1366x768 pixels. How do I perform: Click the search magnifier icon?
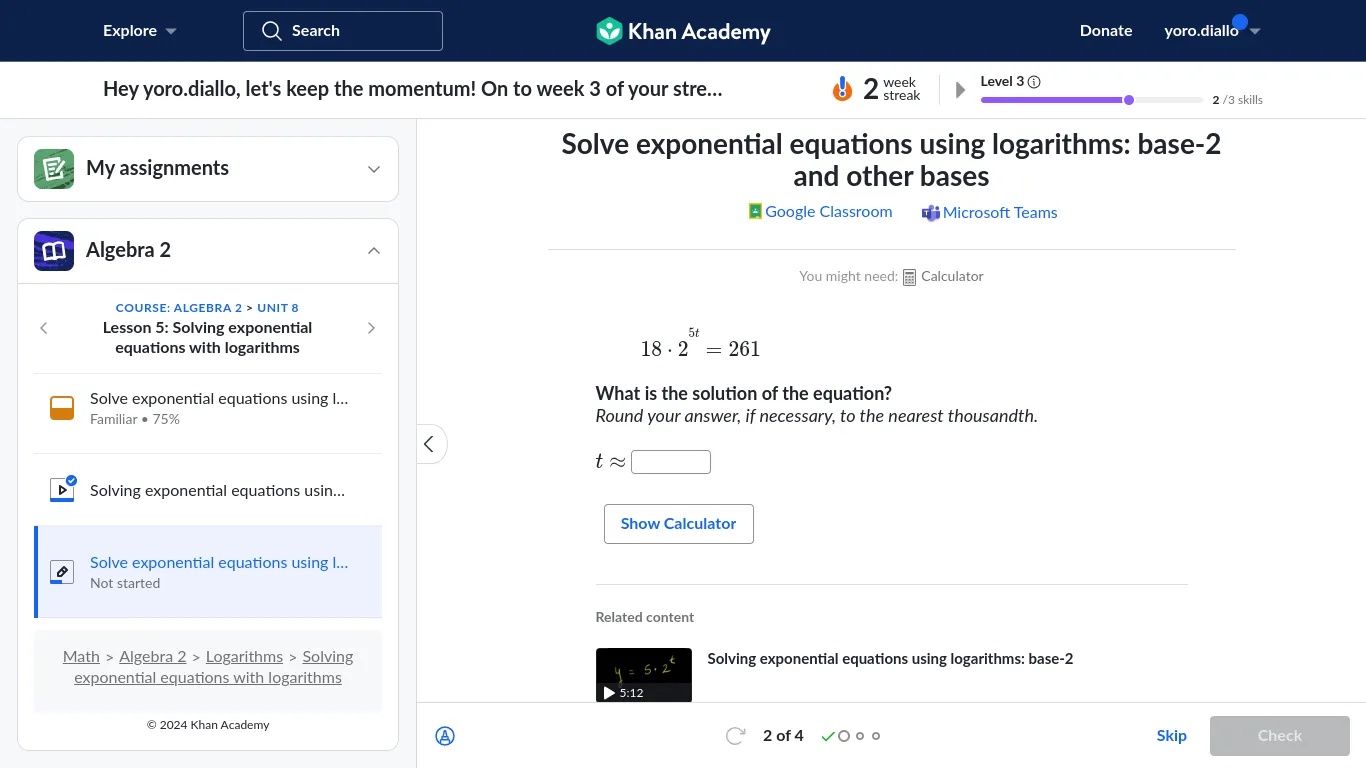click(x=271, y=31)
